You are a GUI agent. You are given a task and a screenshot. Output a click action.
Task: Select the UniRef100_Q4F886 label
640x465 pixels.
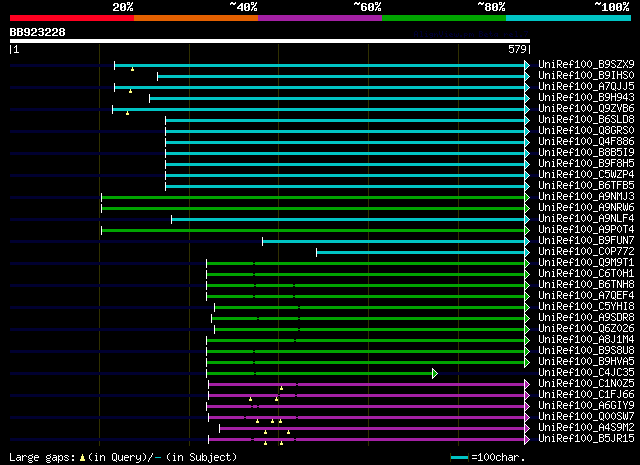pos(586,142)
